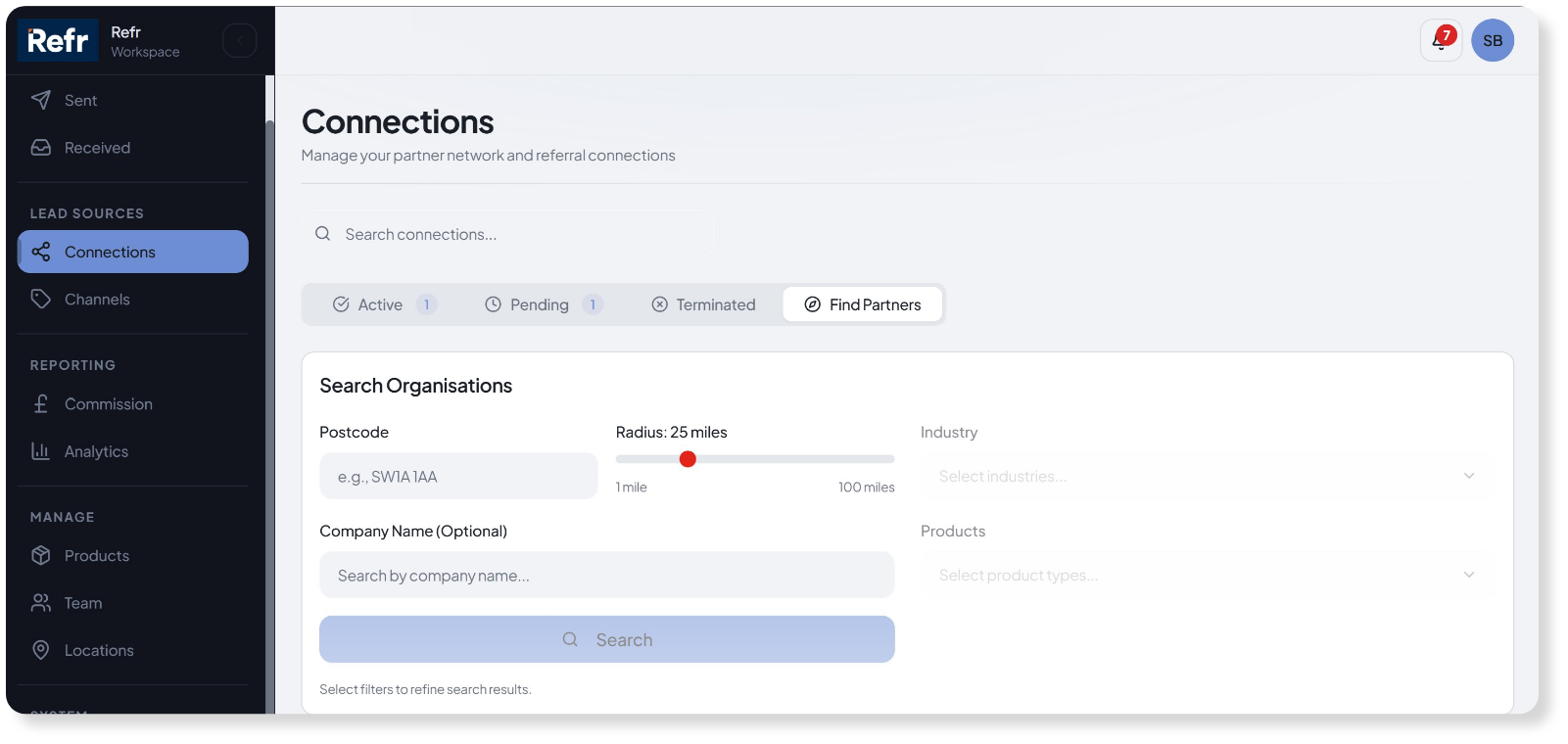Screen dimensions: 1568x744
Task: Expand the Products type dropdown
Action: pos(1206,576)
